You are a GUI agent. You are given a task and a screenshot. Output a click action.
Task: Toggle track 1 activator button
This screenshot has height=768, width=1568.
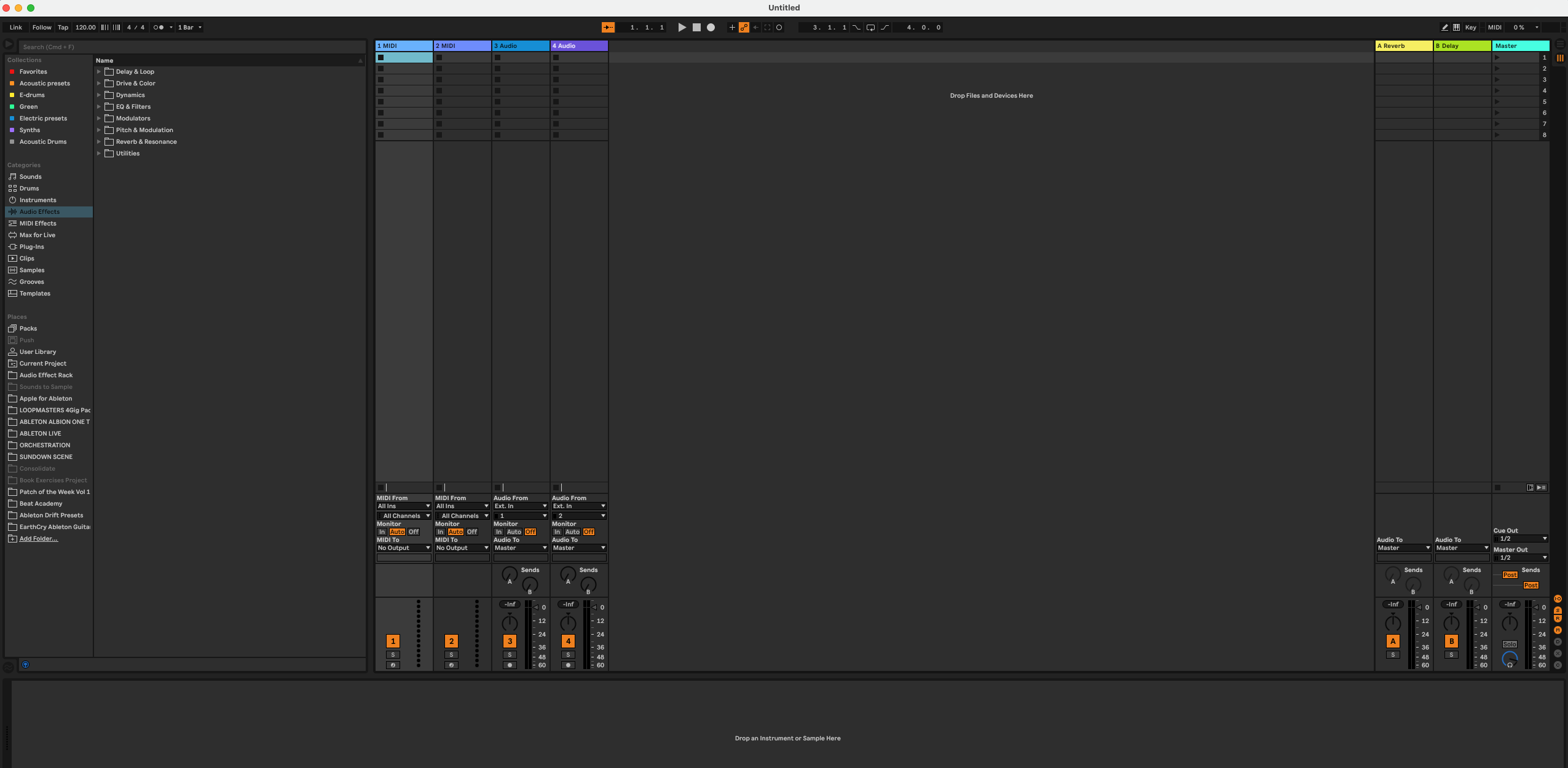[x=393, y=641]
